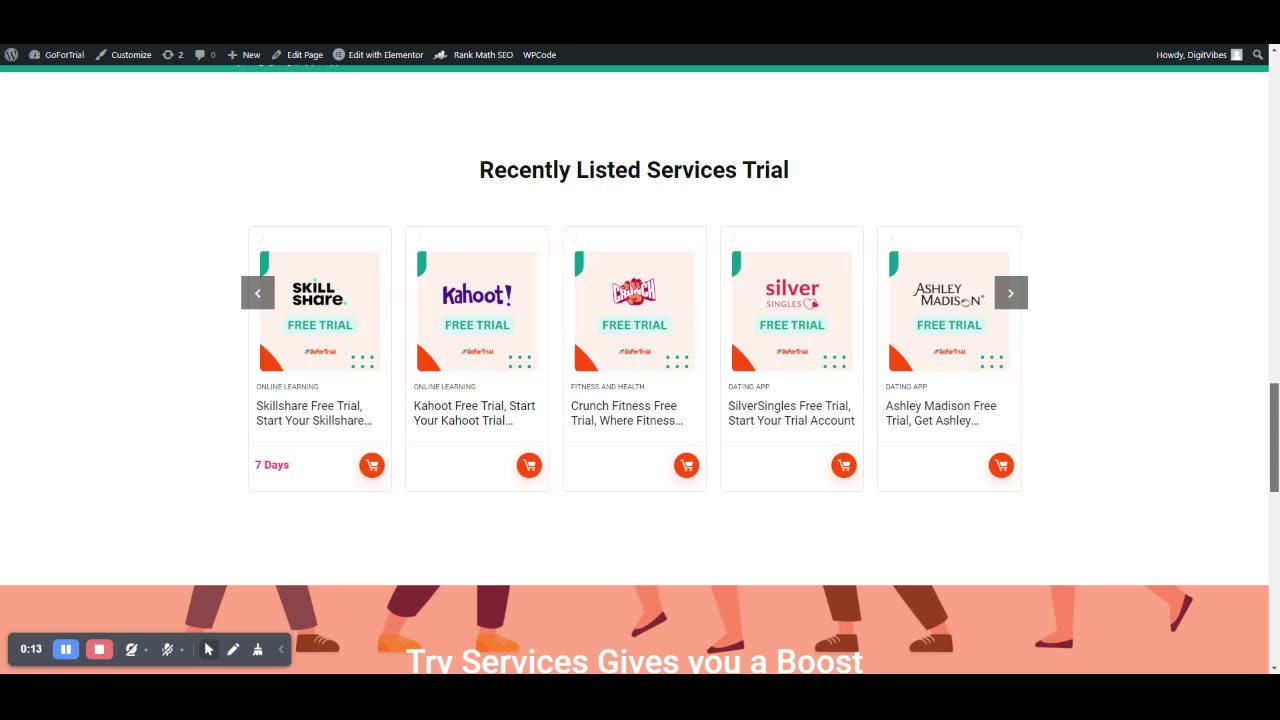Click Edit Page in admin bar
Image resolution: width=1280 pixels, height=720 pixels.
tap(297, 55)
